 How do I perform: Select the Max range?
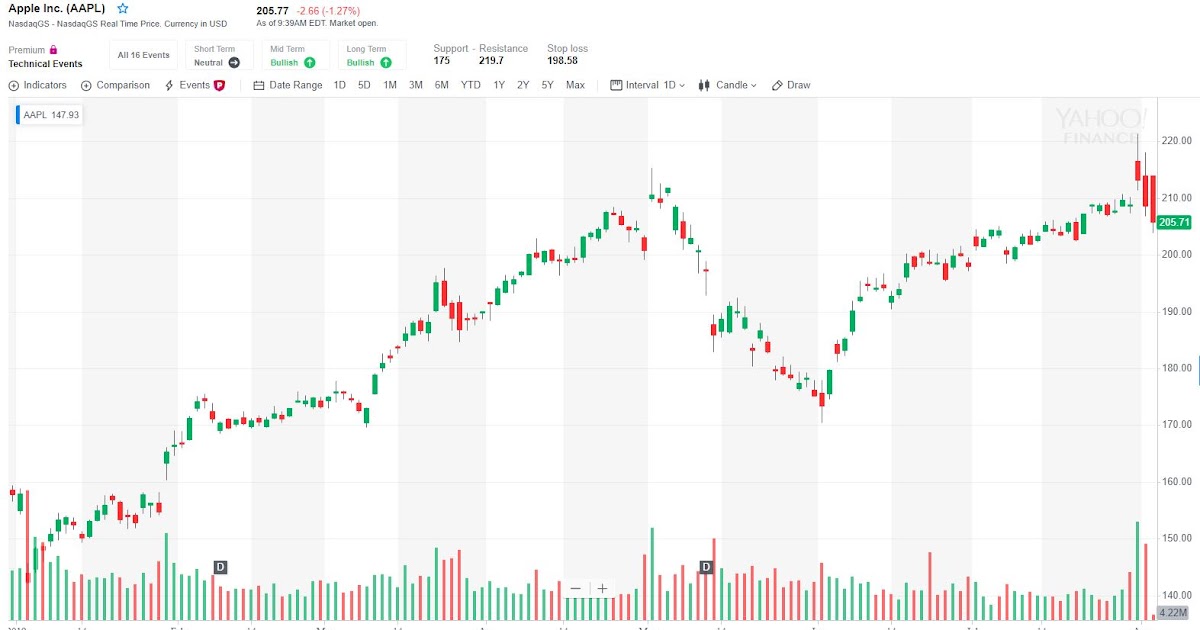tap(575, 86)
